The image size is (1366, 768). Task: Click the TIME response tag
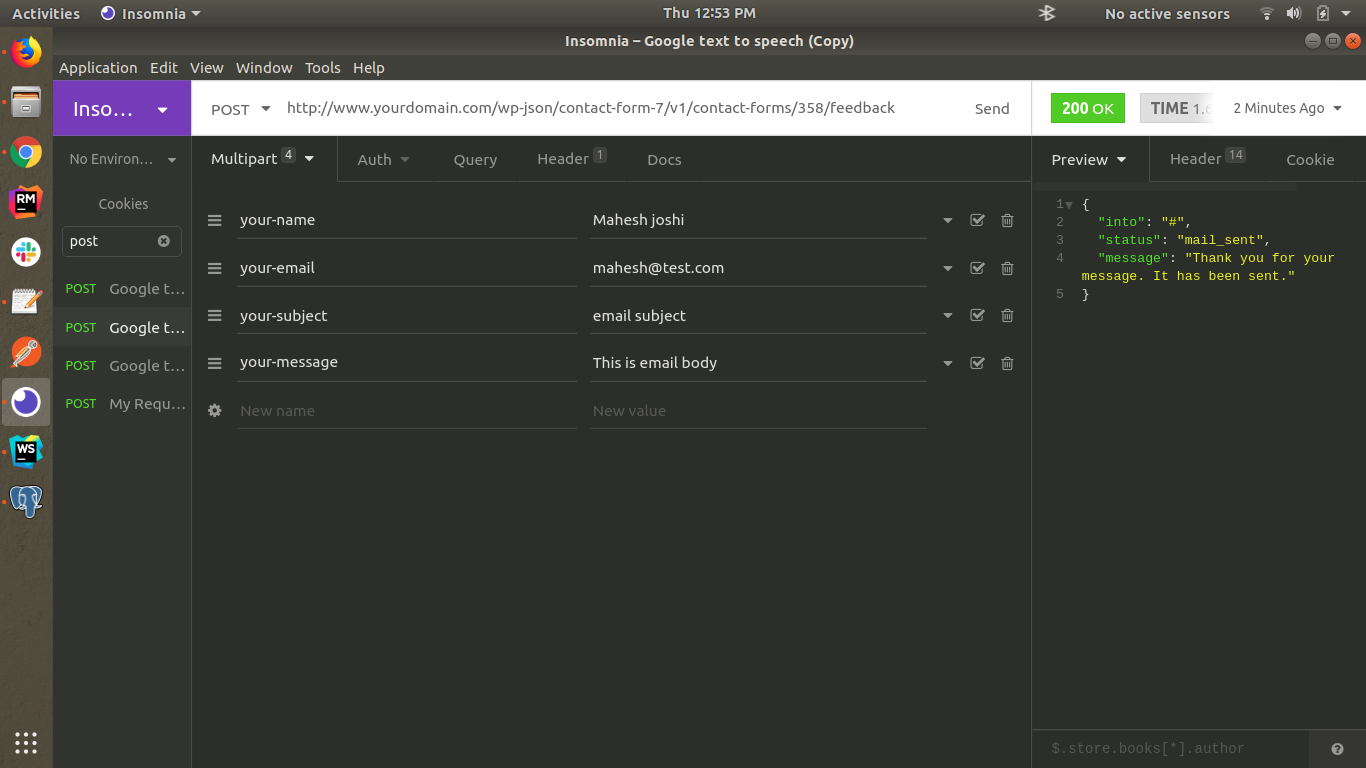tap(1177, 108)
